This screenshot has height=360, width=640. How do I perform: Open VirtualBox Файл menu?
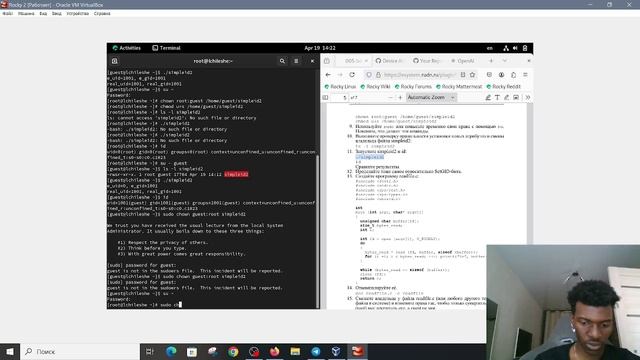tap(8, 13)
